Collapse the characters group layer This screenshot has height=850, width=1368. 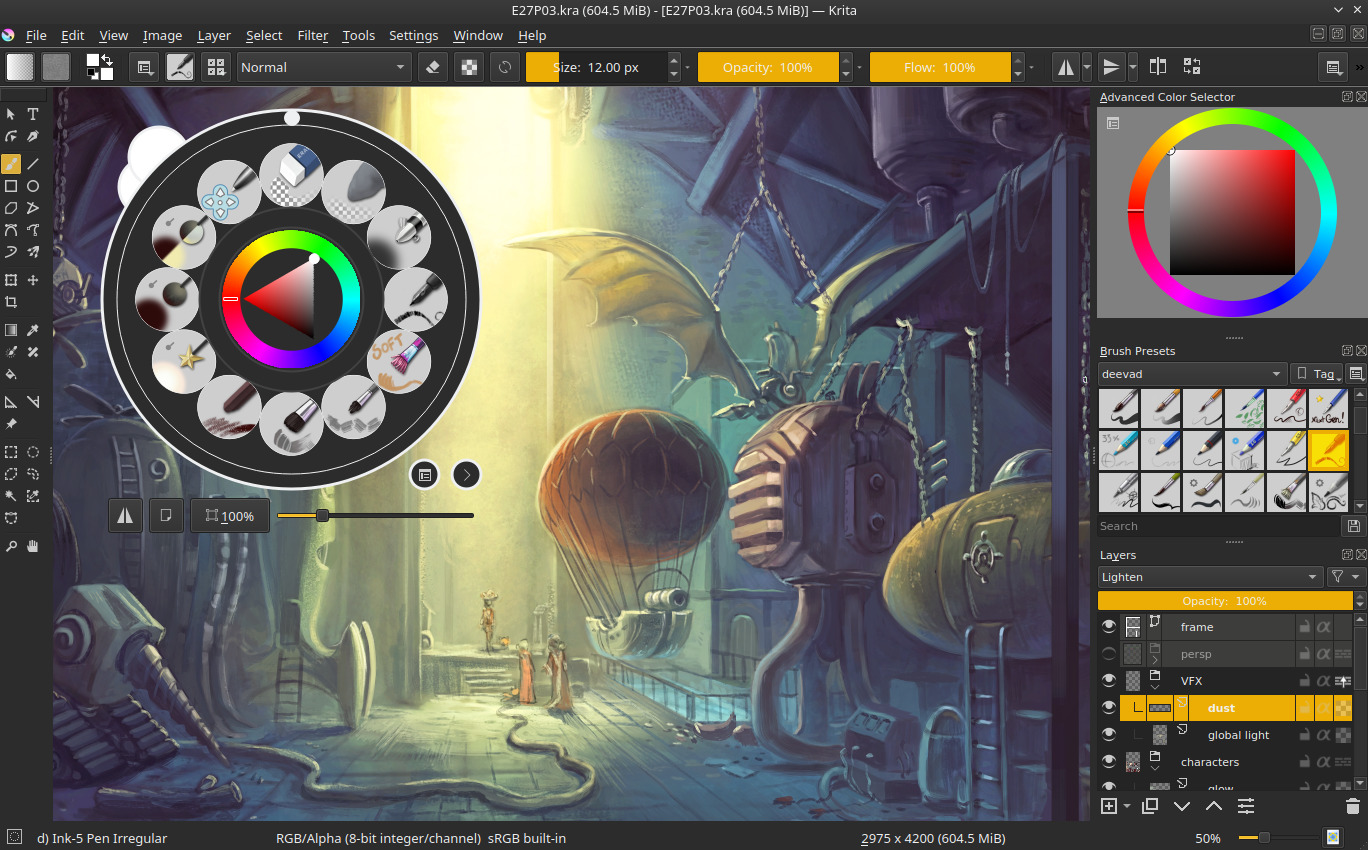pos(1155,768)
